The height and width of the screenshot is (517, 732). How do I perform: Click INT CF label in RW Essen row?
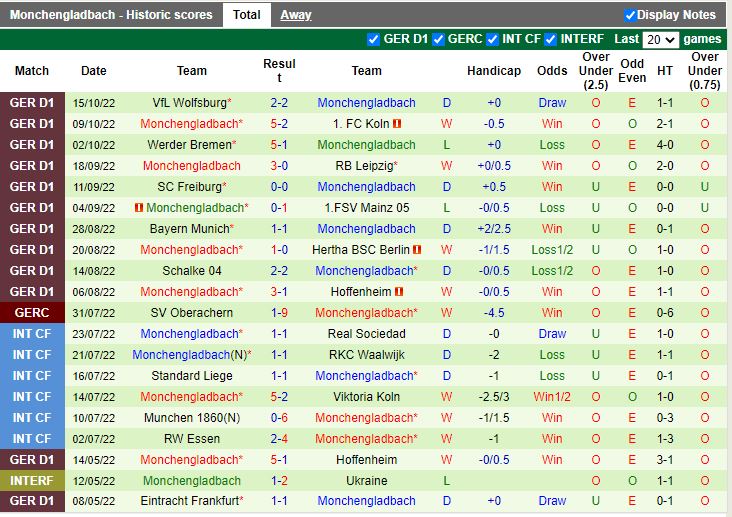(x=32, y=439)
